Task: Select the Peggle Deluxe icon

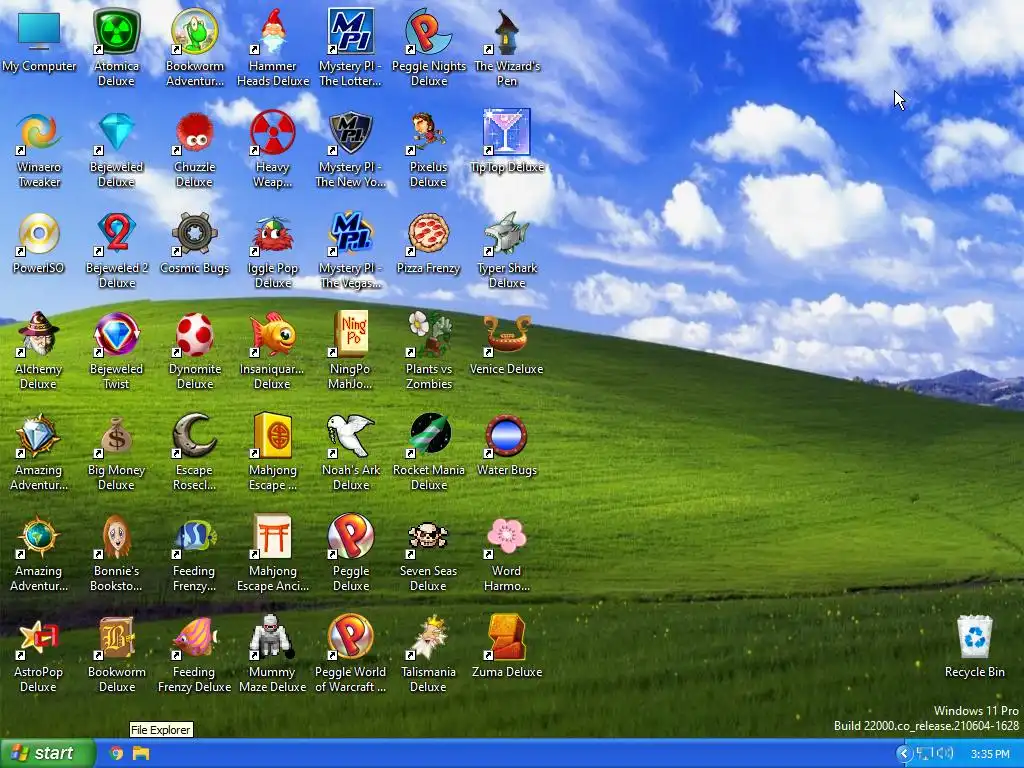Action: [351, 537]
